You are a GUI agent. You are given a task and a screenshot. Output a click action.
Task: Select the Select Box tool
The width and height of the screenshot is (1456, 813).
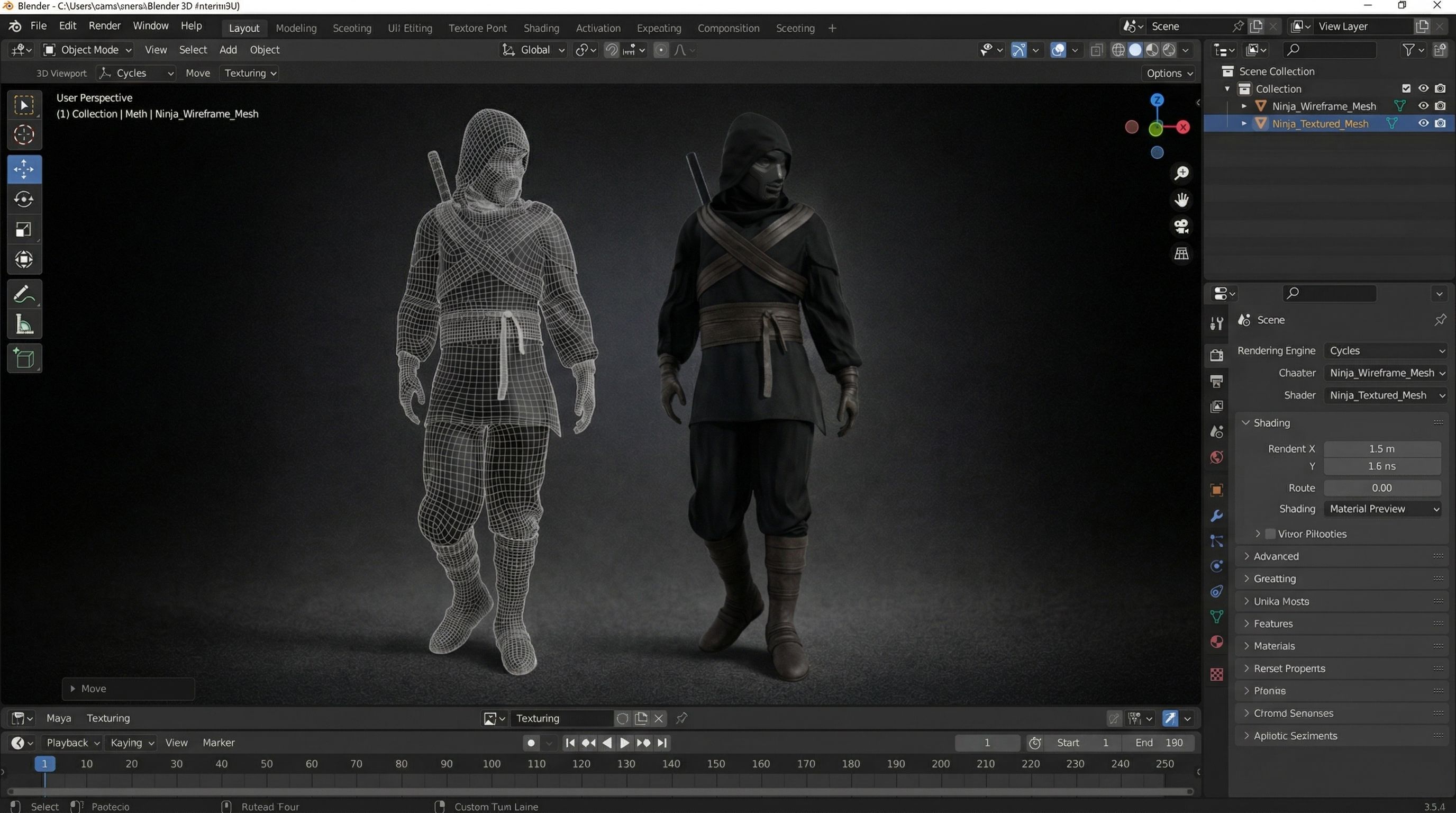point(24,105)
